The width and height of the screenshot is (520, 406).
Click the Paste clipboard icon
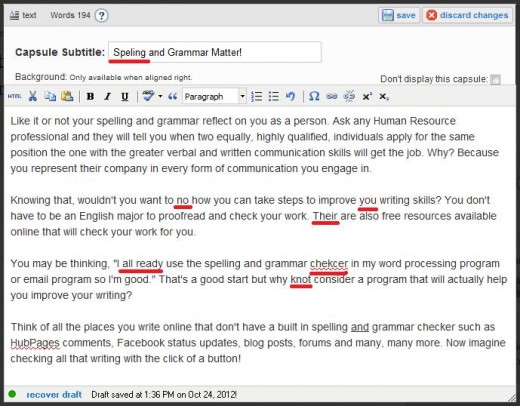[67, 96]
